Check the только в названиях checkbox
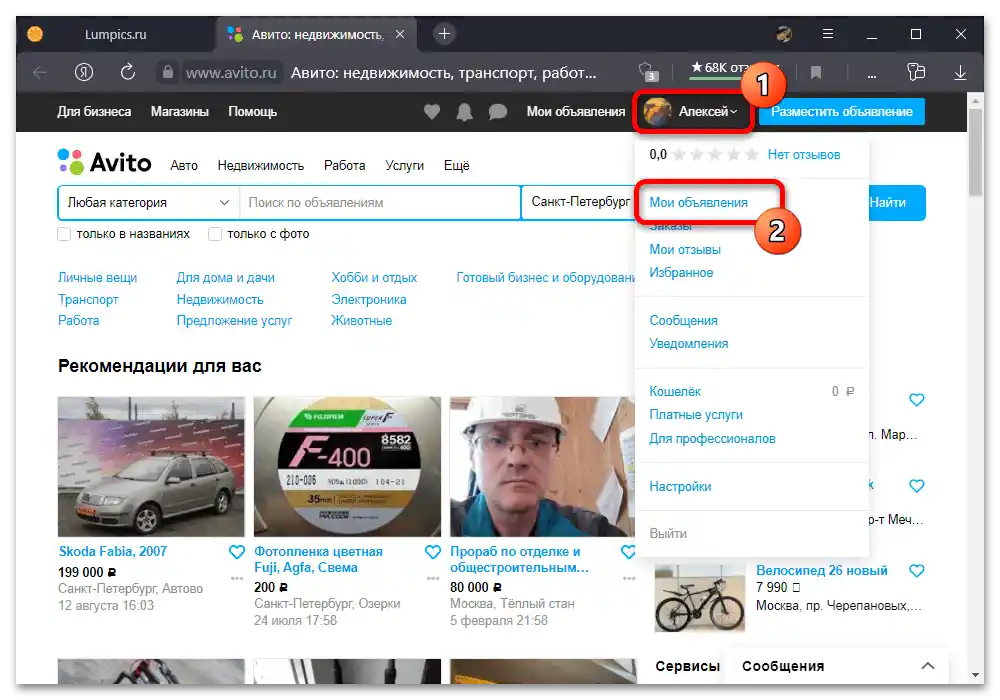Image resolution: width=1000 pixels, height=700 pixels. pos(64,234)
